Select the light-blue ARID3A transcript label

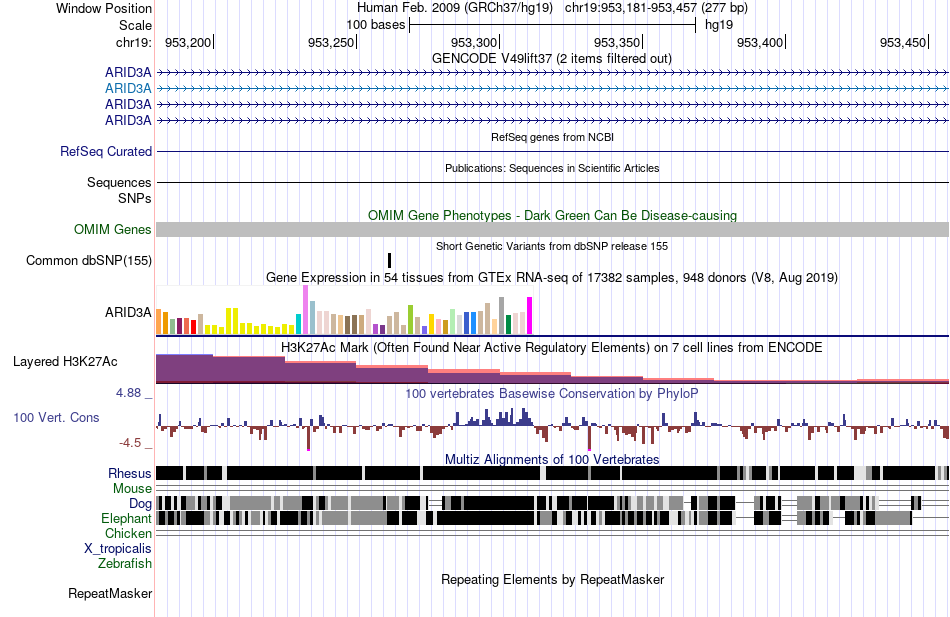128,88
